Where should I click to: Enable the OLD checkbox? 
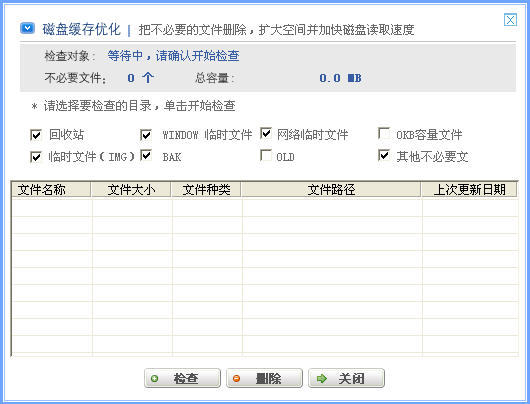click(266, 156)
